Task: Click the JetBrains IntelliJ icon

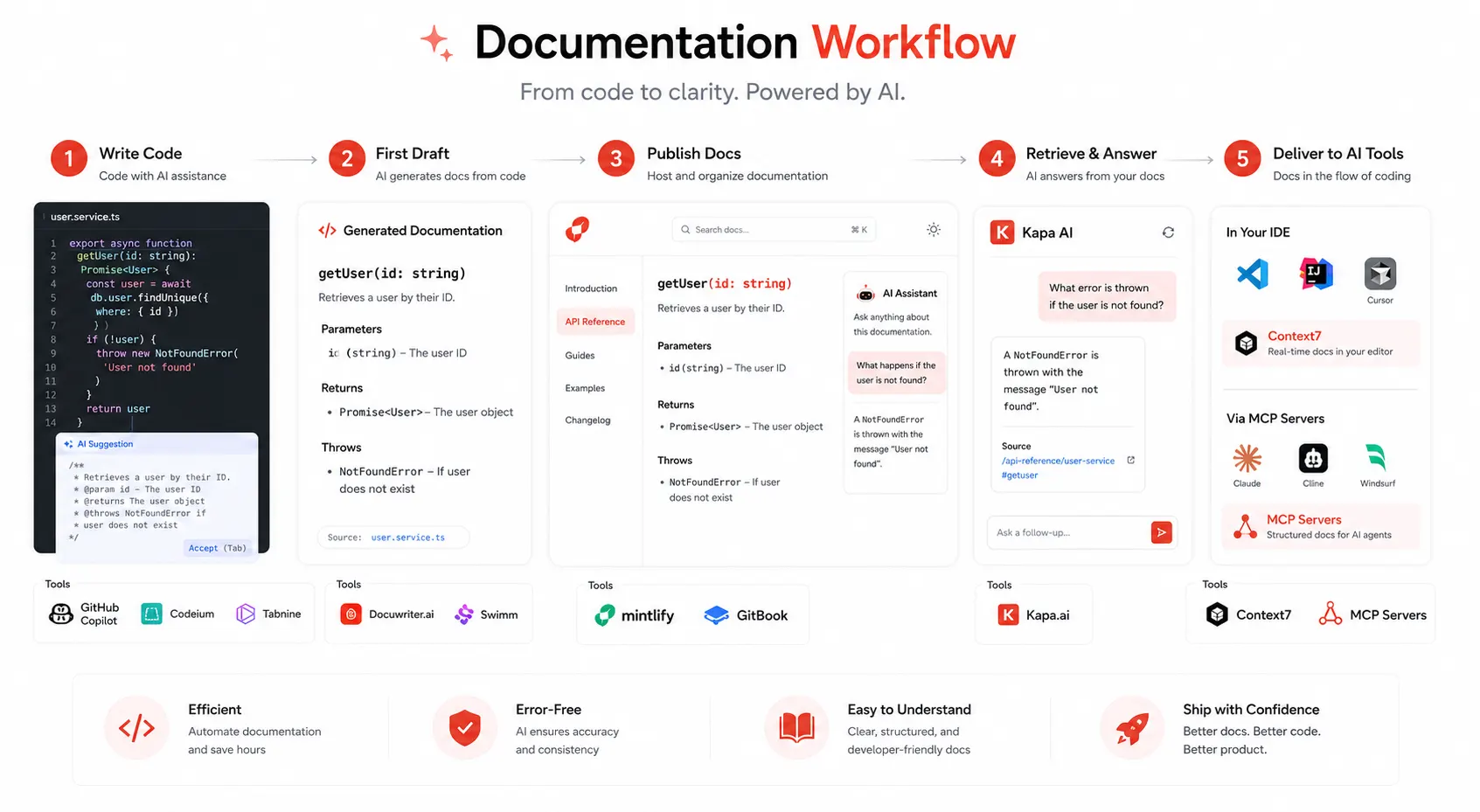Action: click(x=1316, y=274)
